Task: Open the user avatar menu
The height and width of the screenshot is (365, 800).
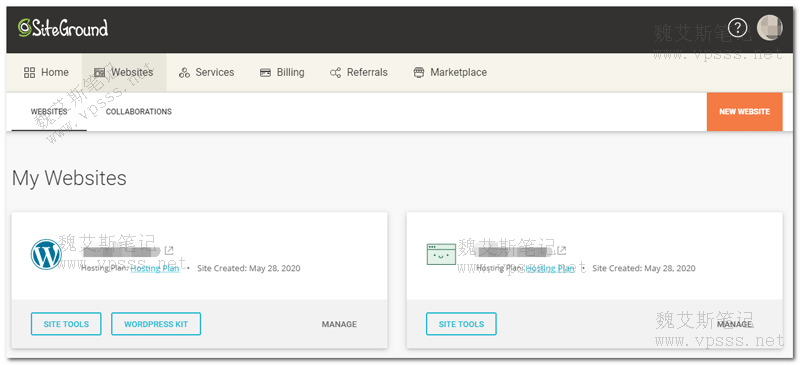Action: pos(770,28)
